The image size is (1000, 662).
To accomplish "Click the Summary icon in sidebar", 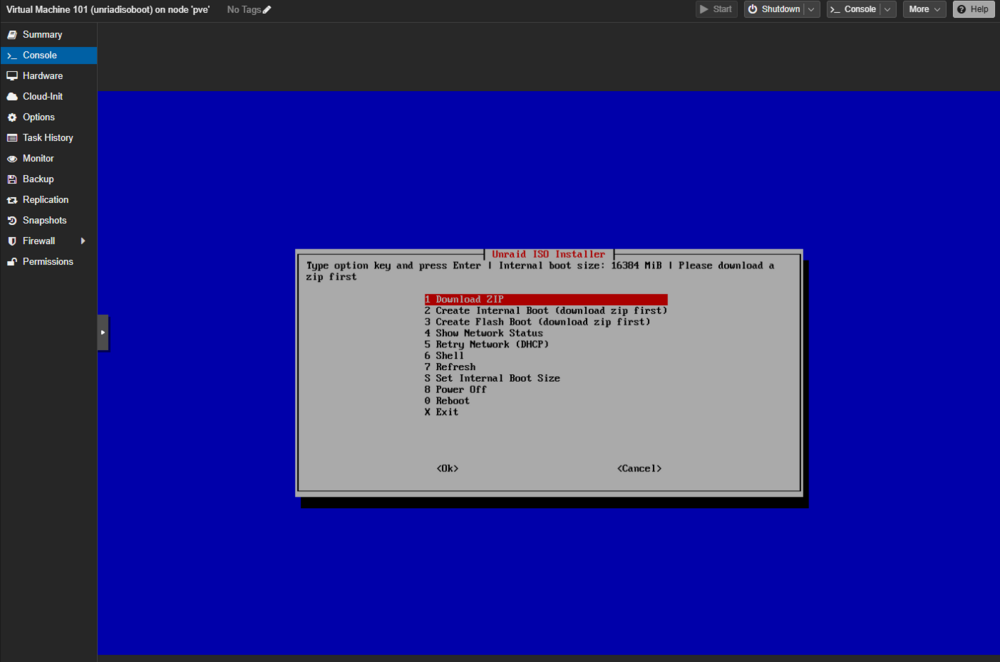I will pyautogui.click(x=12, y=34).
